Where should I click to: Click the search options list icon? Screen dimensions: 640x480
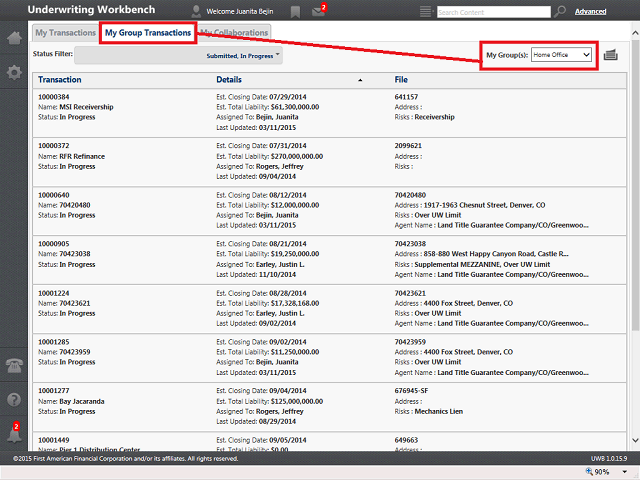(x=426, y=11)
